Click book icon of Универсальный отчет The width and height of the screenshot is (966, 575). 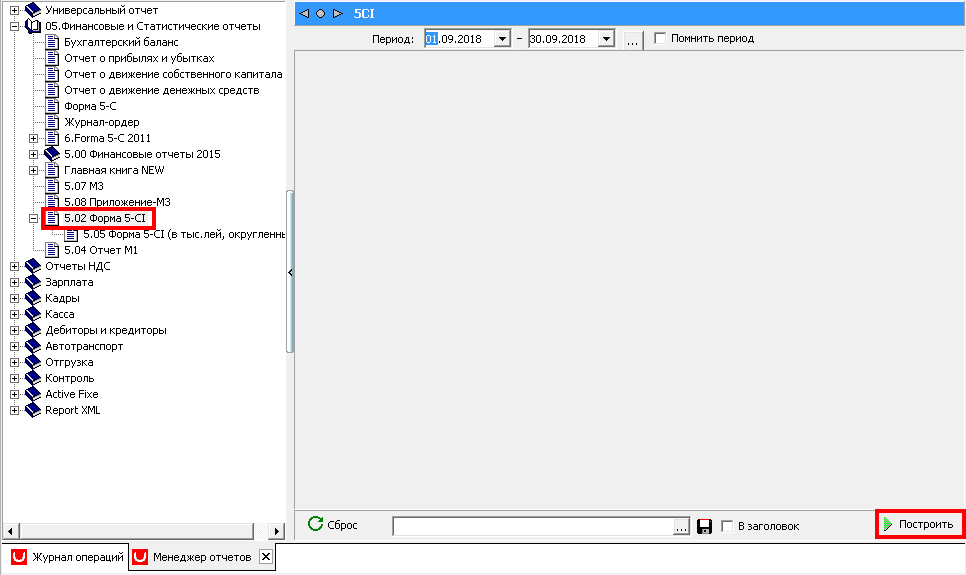pyautogui.click(x=33, y=10)
